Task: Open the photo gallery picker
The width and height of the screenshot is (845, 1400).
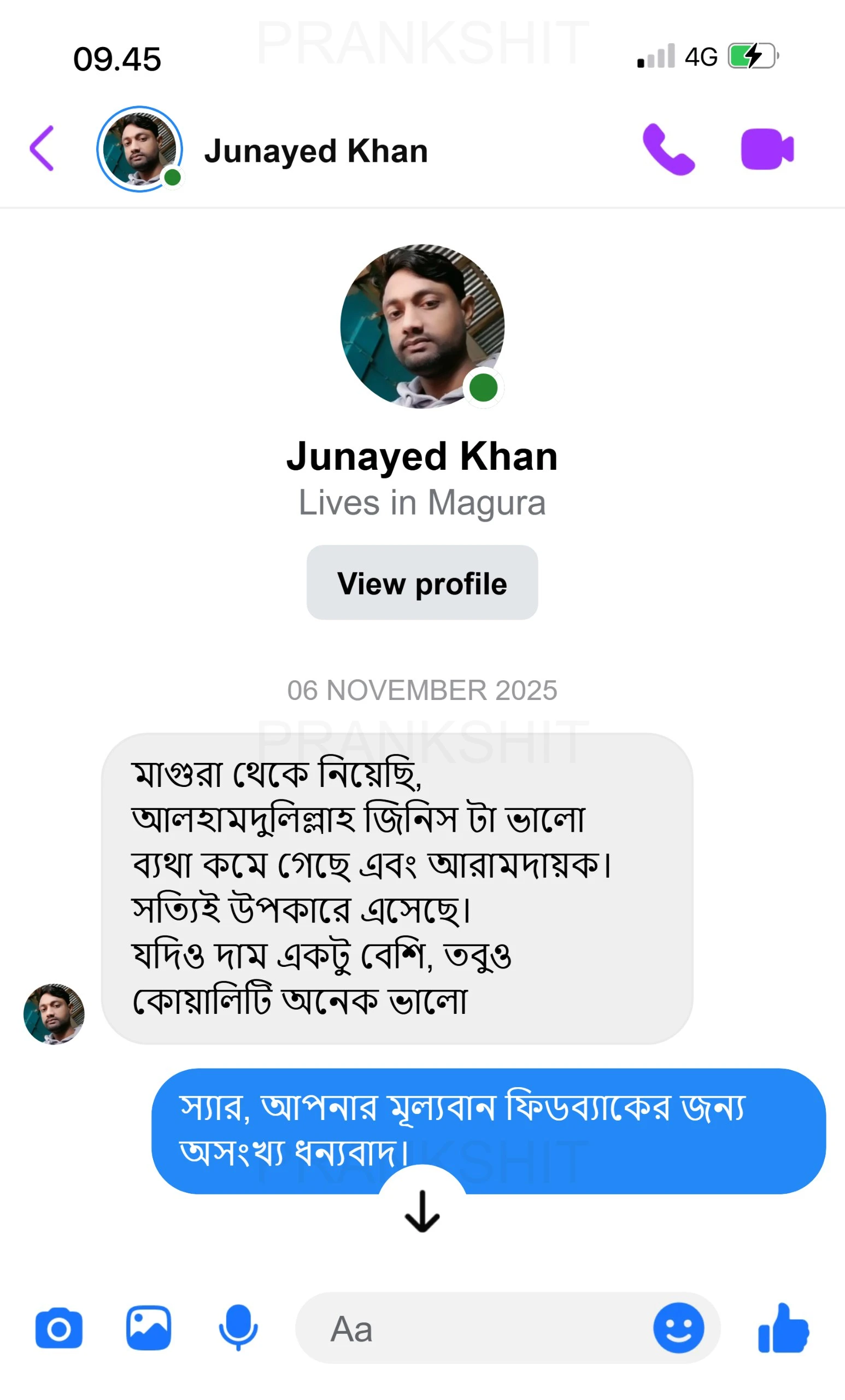Action: click(148, 1328)
